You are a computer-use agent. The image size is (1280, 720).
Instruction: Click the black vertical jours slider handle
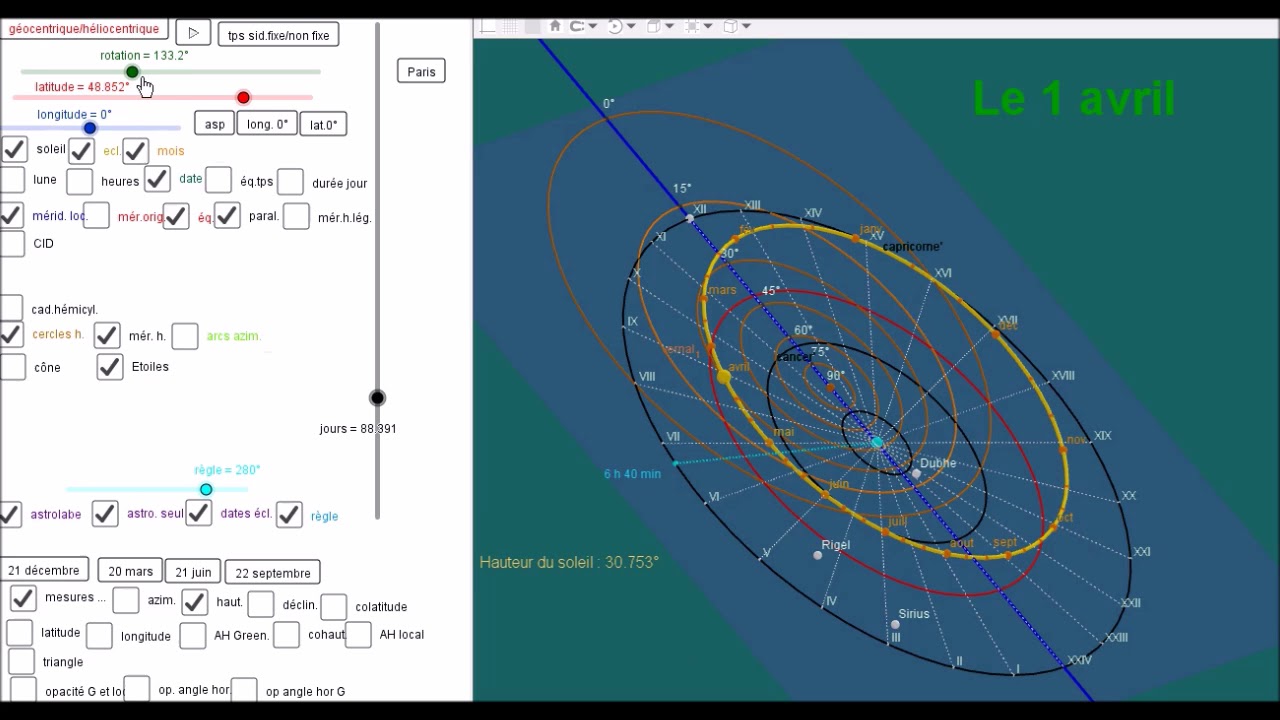click(x=377, y=398)
